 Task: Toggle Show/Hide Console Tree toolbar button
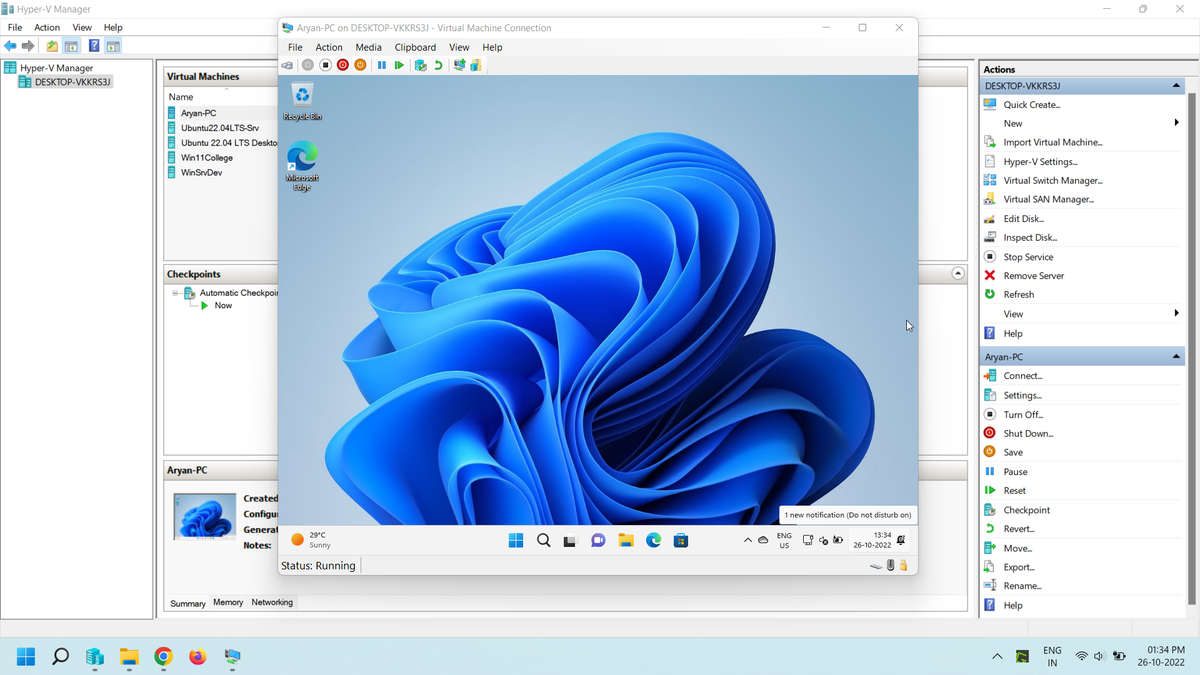coord(71,46)
